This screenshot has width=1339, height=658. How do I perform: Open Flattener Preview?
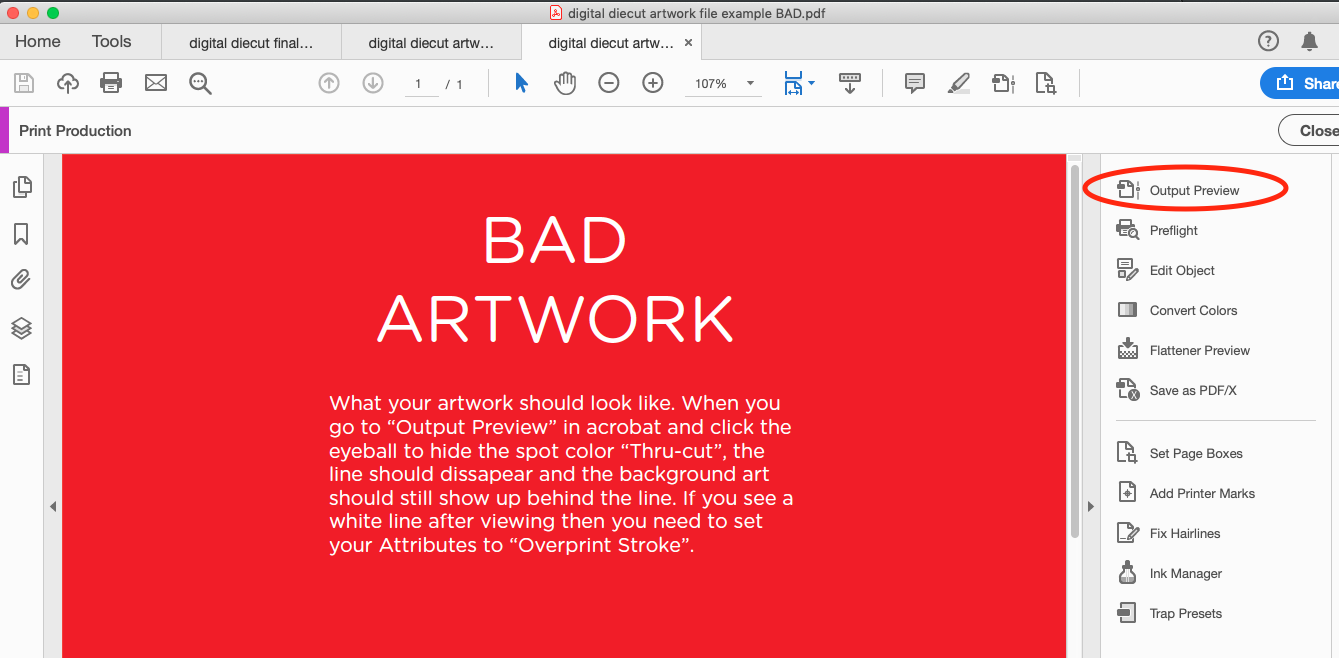(x=1184, y=350)
